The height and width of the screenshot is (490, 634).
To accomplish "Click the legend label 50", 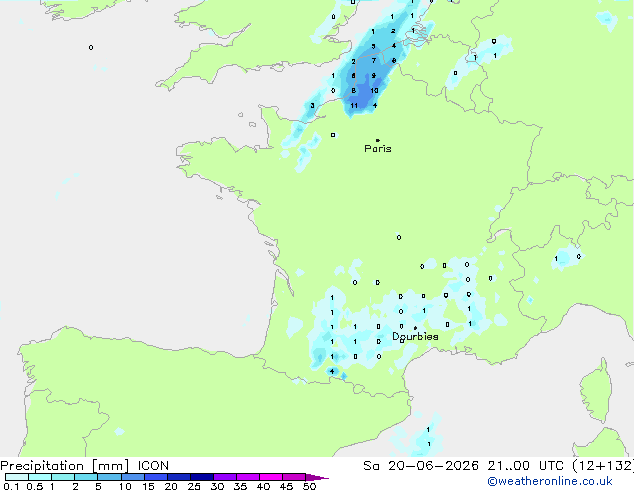I will pos(310,486).
